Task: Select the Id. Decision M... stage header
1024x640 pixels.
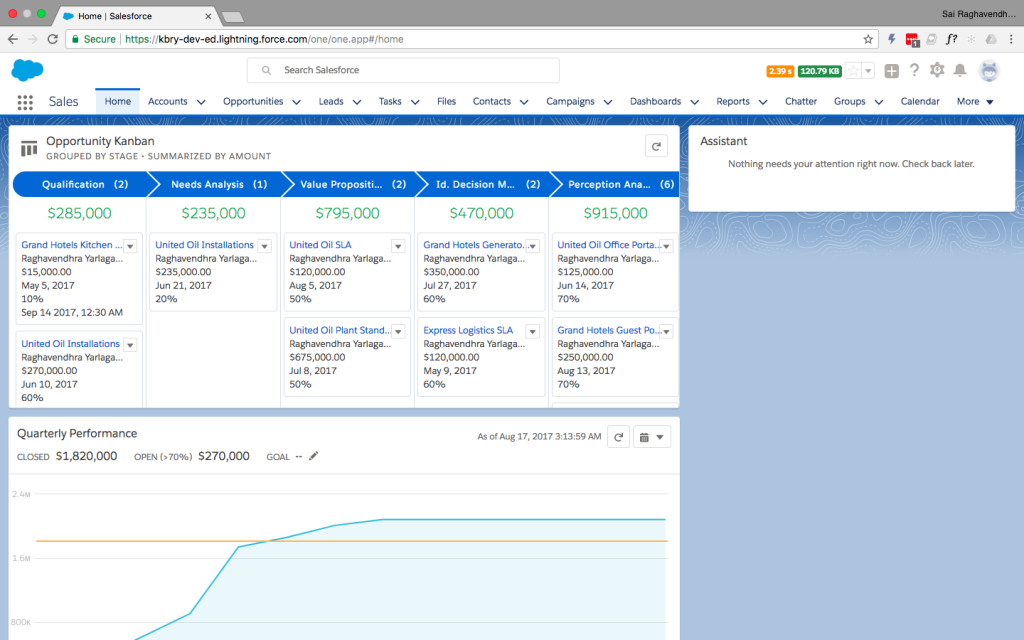Action: (487, 184)
